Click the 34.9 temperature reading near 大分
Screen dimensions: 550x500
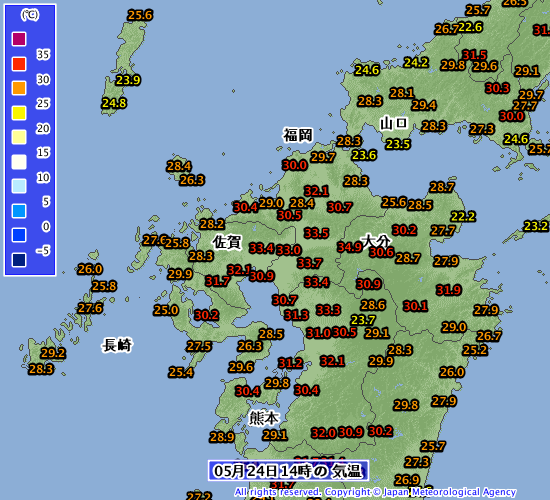click(349, 247)
